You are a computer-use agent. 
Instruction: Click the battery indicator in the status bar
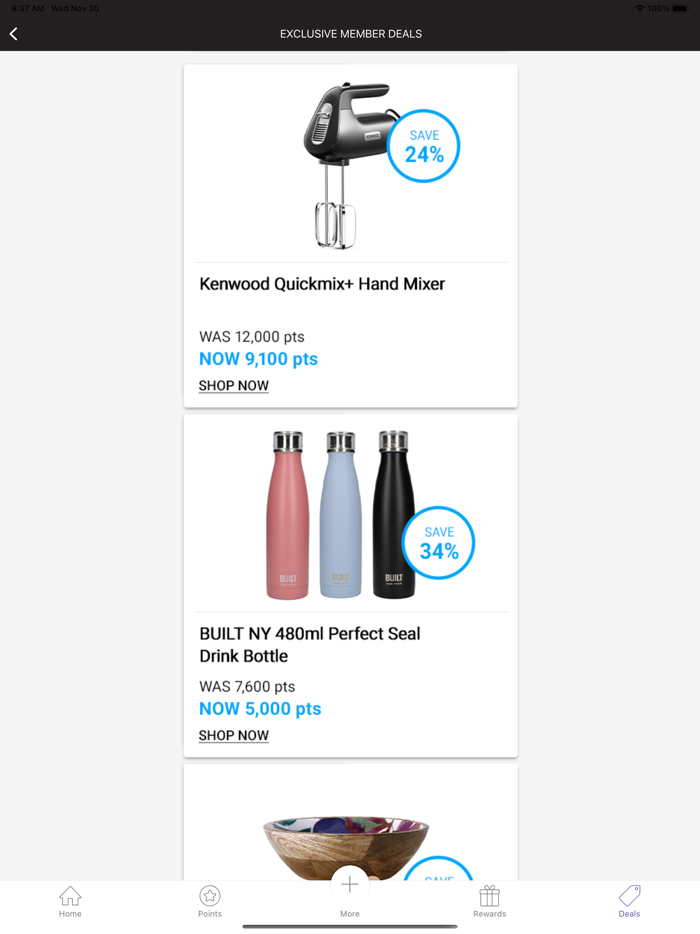679,8
